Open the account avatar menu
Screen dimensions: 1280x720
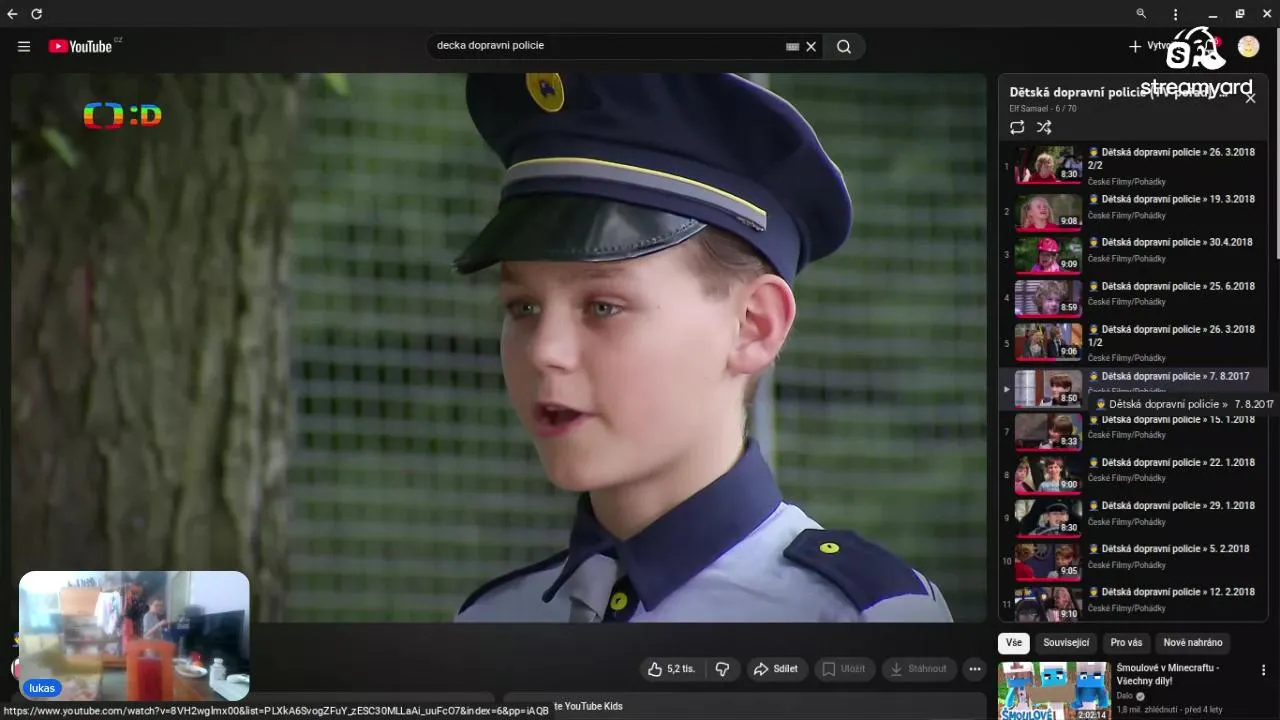tap(1248, 46)
